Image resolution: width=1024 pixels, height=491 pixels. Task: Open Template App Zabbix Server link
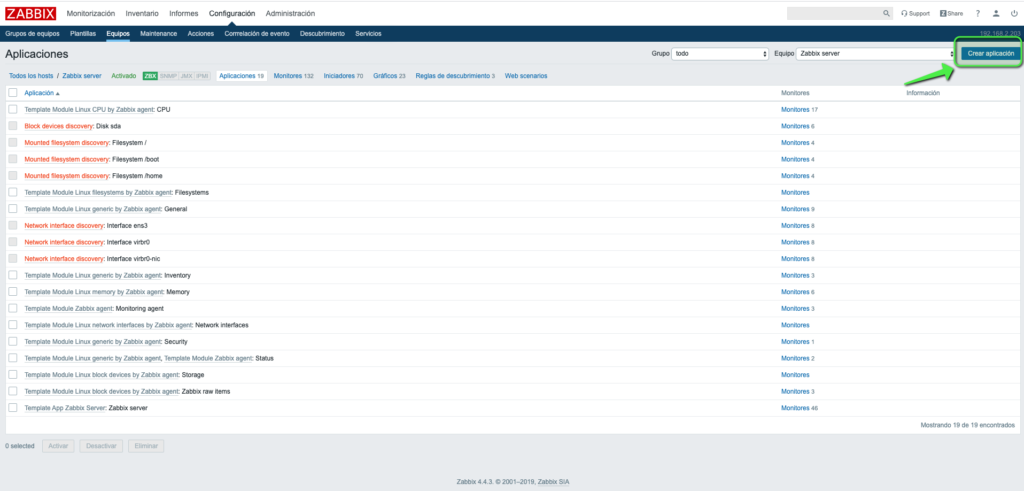pos(65,408)
